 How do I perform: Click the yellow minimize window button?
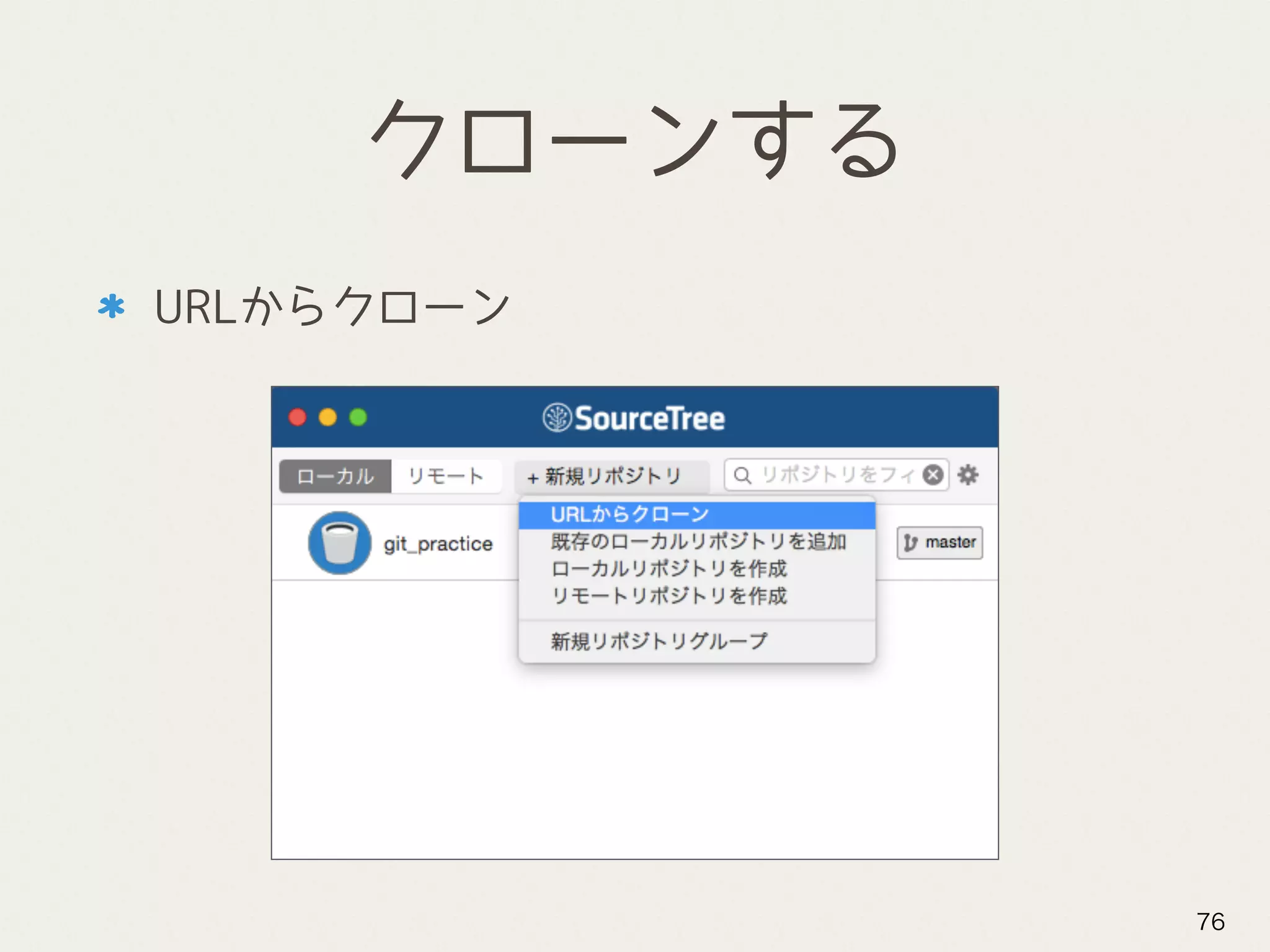click(x=327, y=417)
